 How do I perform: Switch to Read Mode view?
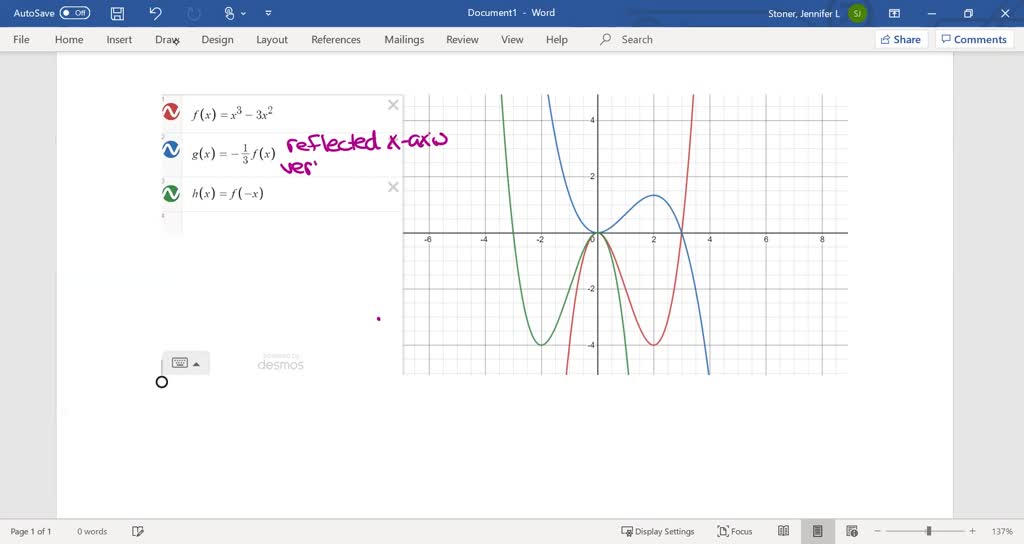coord(784,531)
